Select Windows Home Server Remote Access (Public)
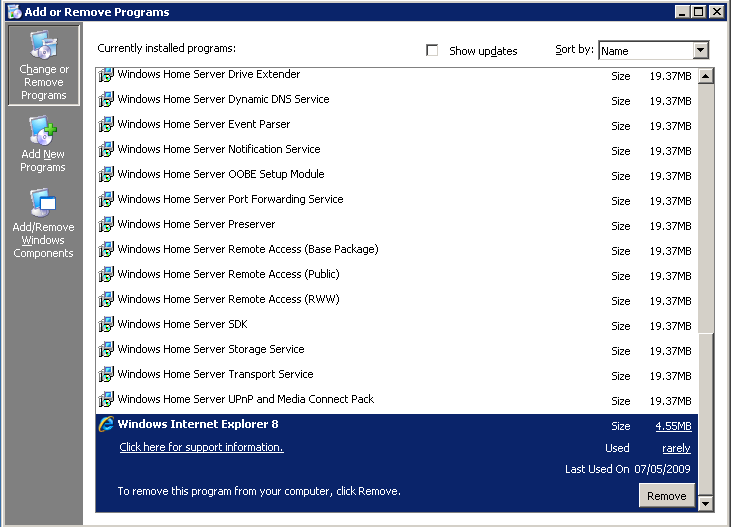Screen dimensions: 731x527 397,275
